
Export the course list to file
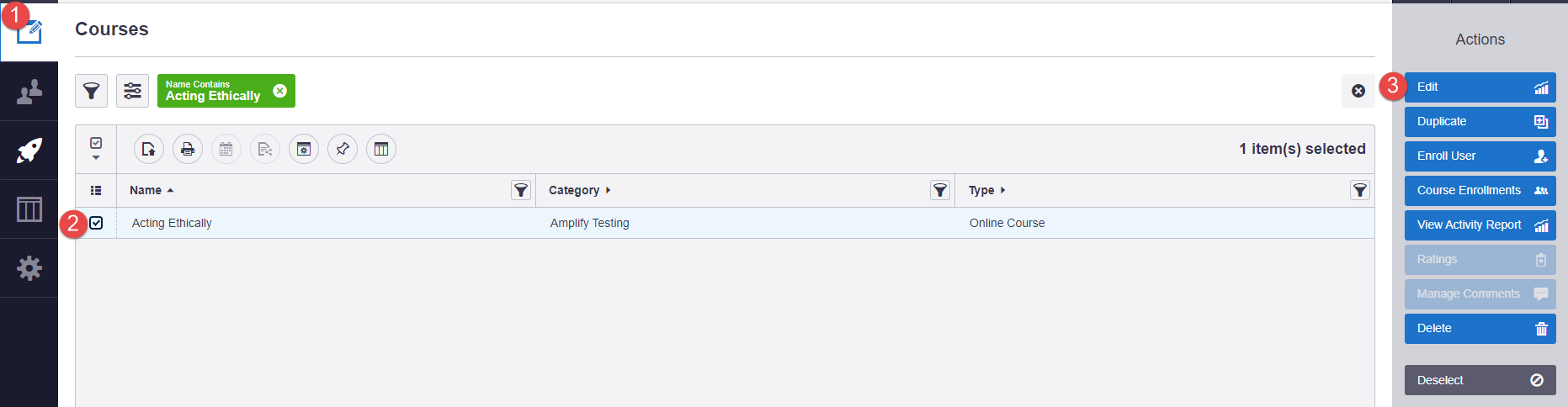pos(149,149)
